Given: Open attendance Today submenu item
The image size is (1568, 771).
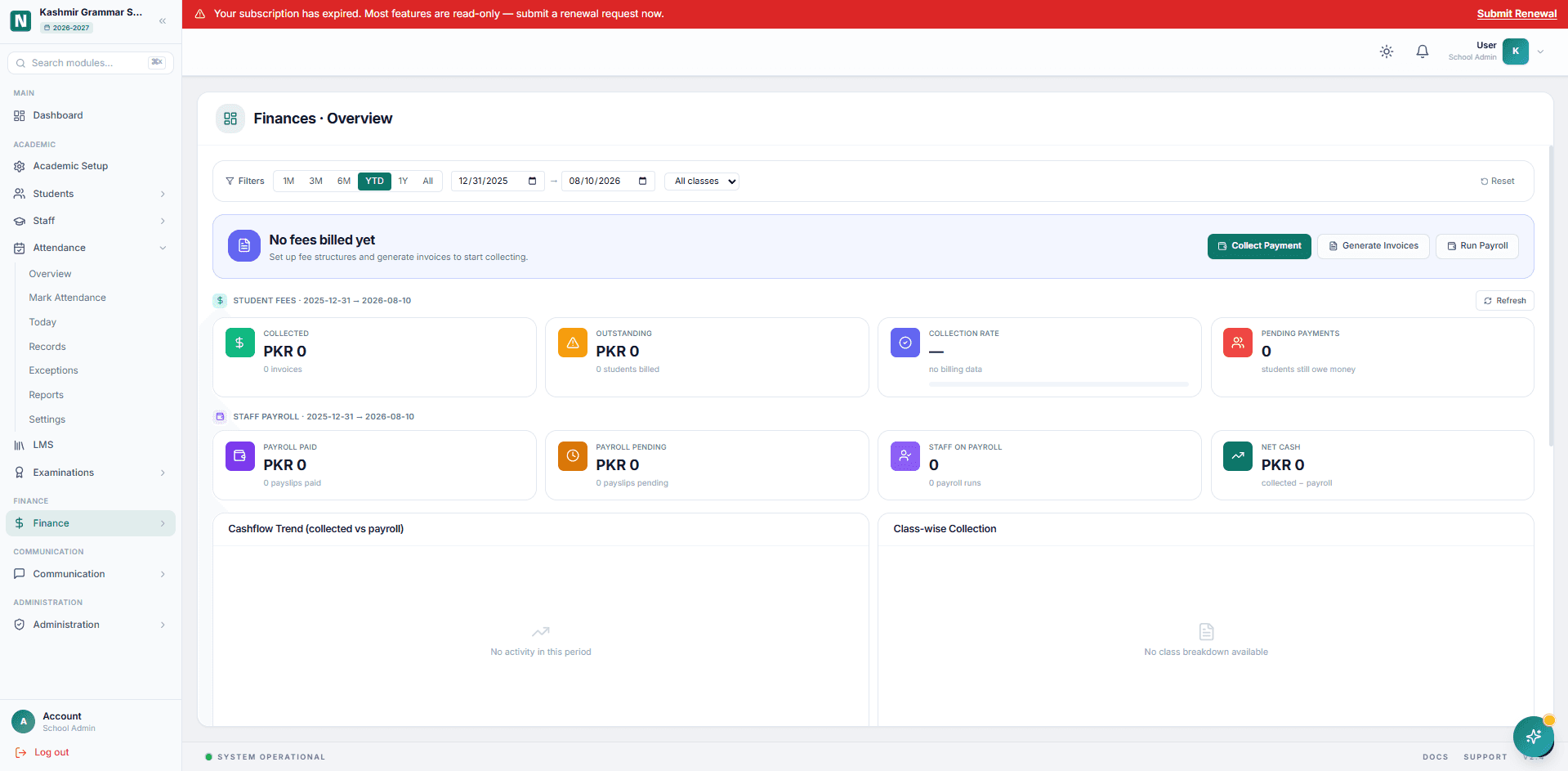Looking at the screenshot, I should coord(42,322).
